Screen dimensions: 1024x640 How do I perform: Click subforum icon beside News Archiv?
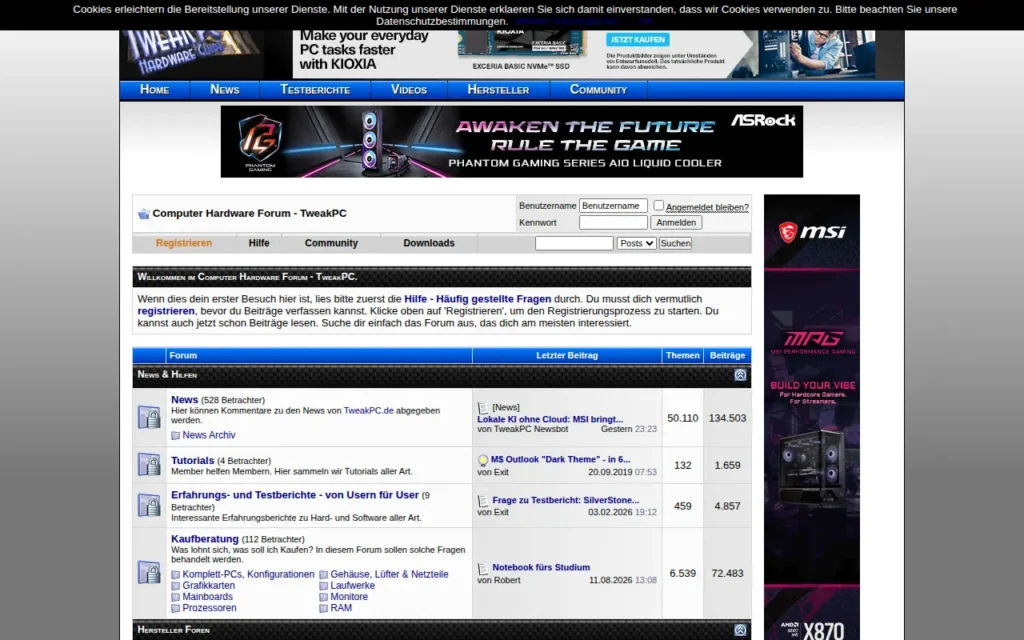coord(176,436)
